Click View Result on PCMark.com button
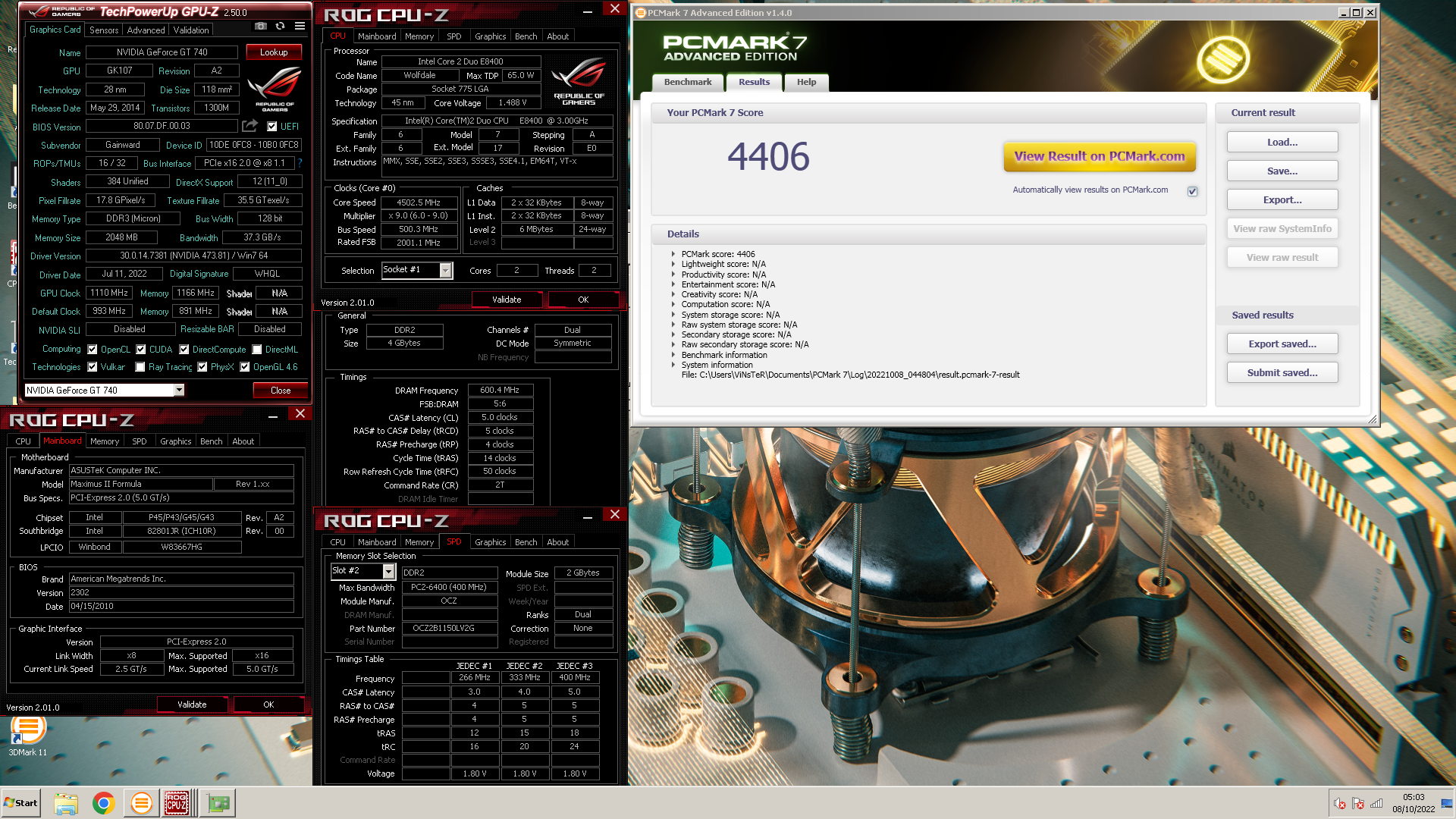Image resolution: width=1456 pixels, height=819 pixels. (x=1100, y=156)
